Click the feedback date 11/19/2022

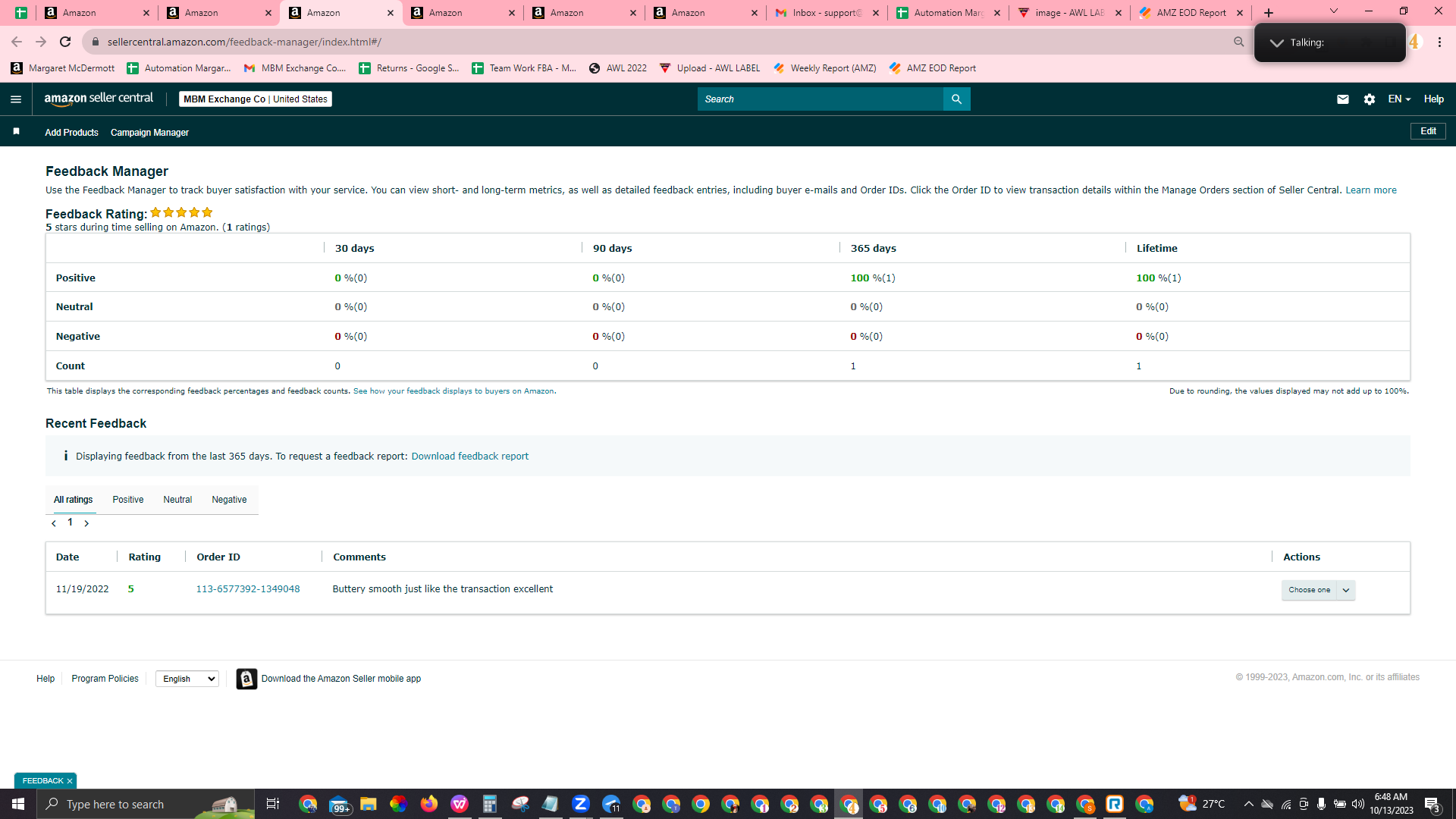click(x=82, y=589)
